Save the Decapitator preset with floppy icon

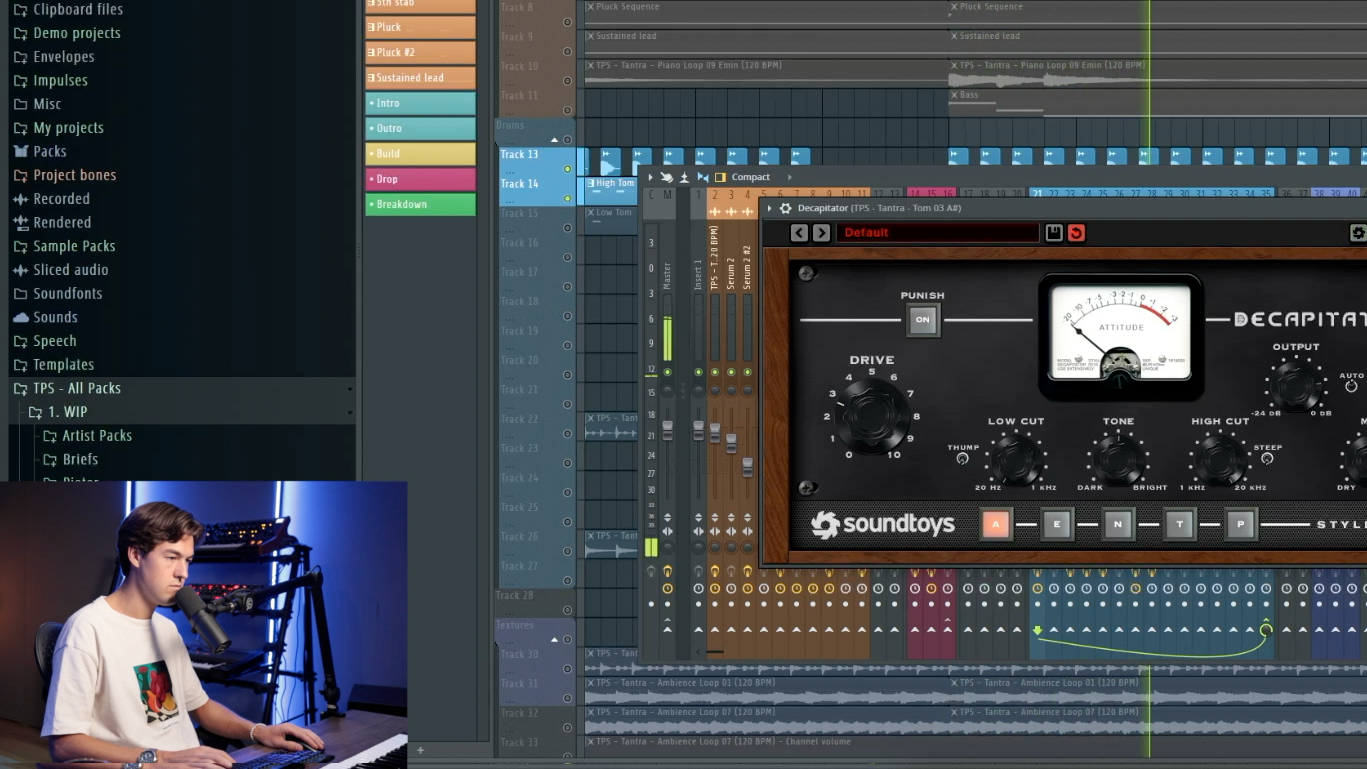tap(1053, 233)
